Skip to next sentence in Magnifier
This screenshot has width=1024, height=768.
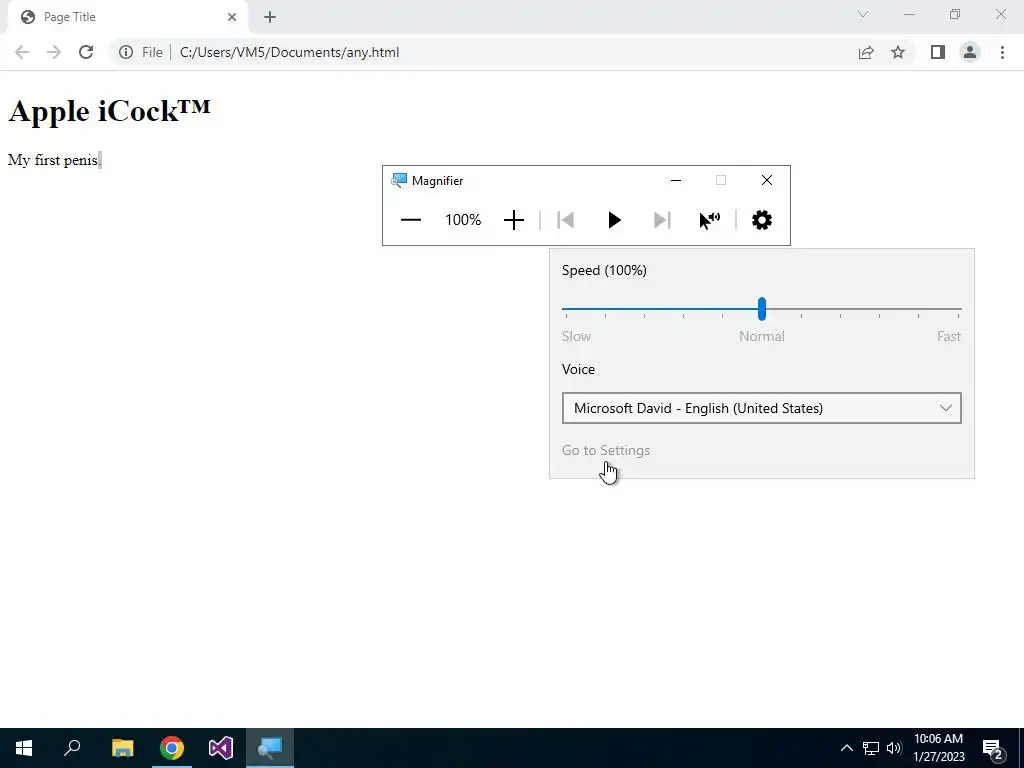[x=662, y=220]
